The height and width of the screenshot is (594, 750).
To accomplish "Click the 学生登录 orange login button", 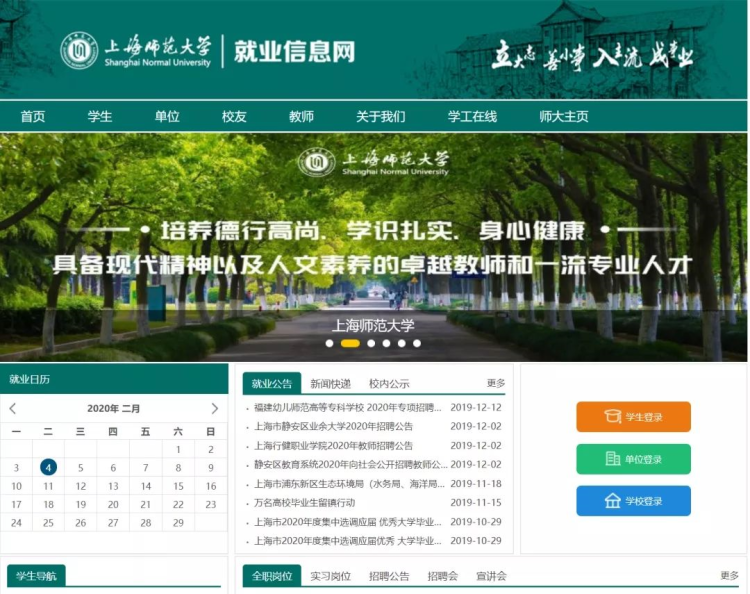I will point(633,417).
